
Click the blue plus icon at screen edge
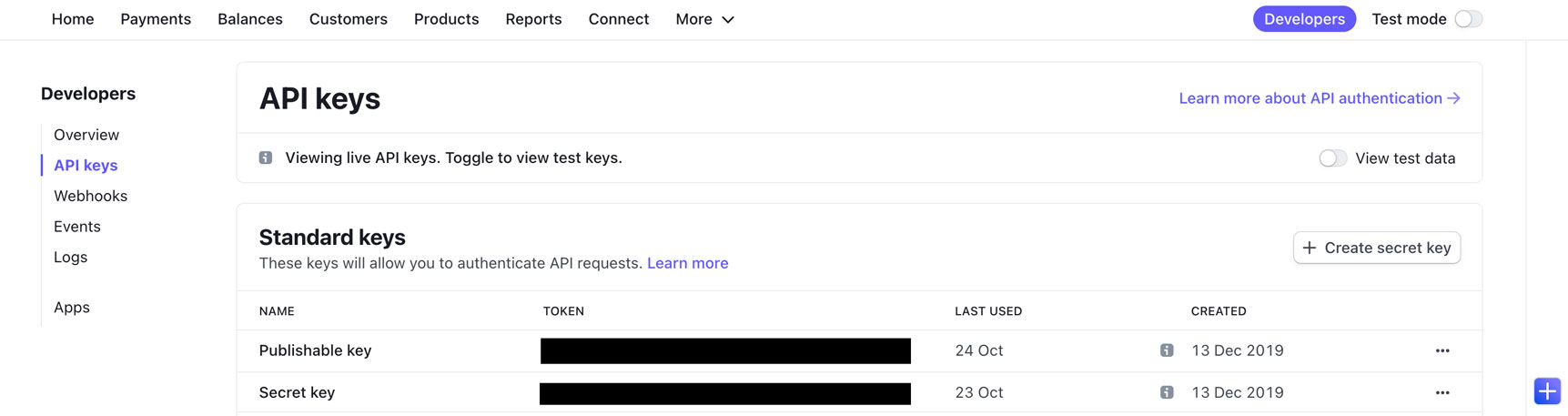1547,391
